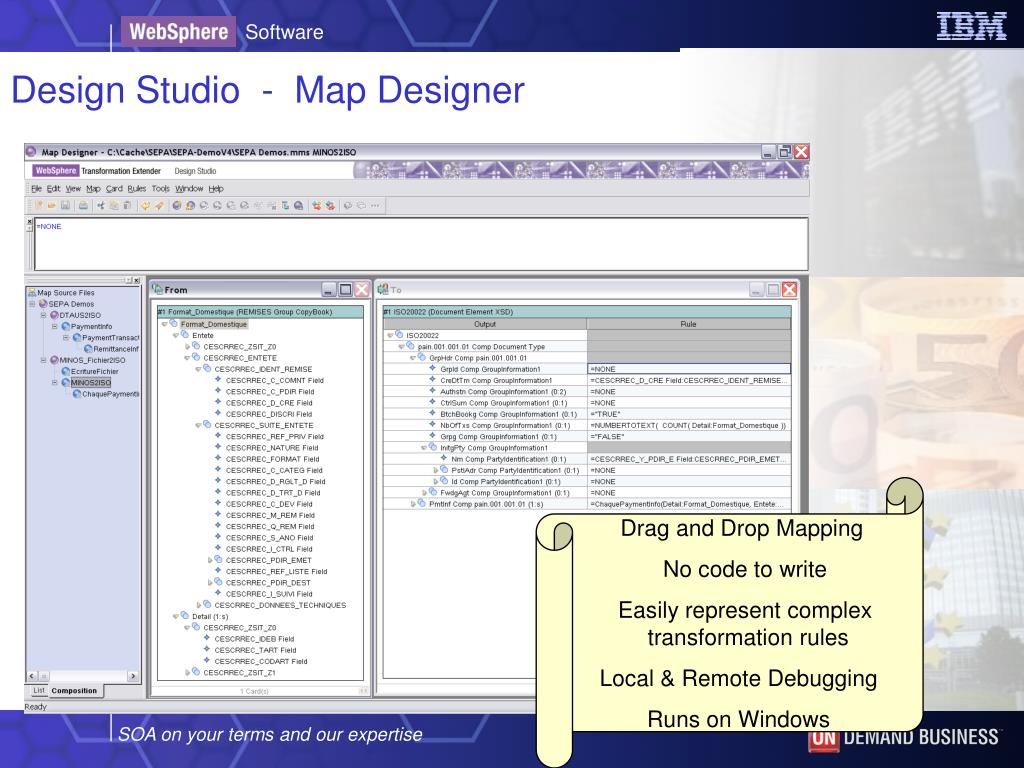Click the Save disk toolbar icon
The height and width of the screenshot is (768, 1024).
click(65, 206)
